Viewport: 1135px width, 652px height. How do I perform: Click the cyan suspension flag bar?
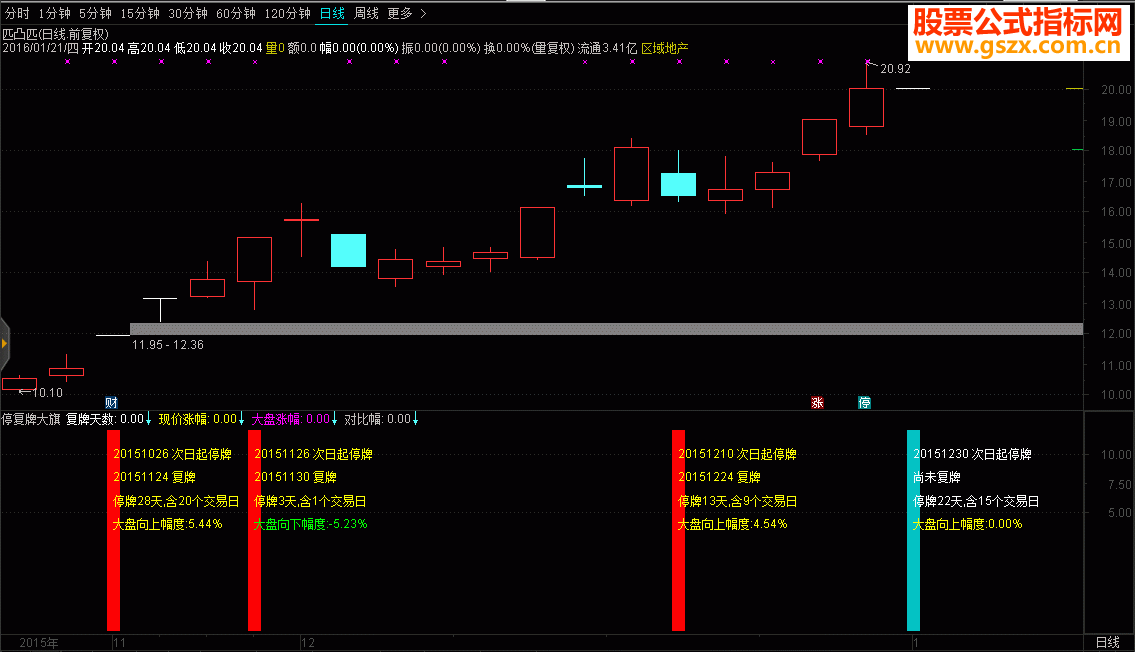914,530
